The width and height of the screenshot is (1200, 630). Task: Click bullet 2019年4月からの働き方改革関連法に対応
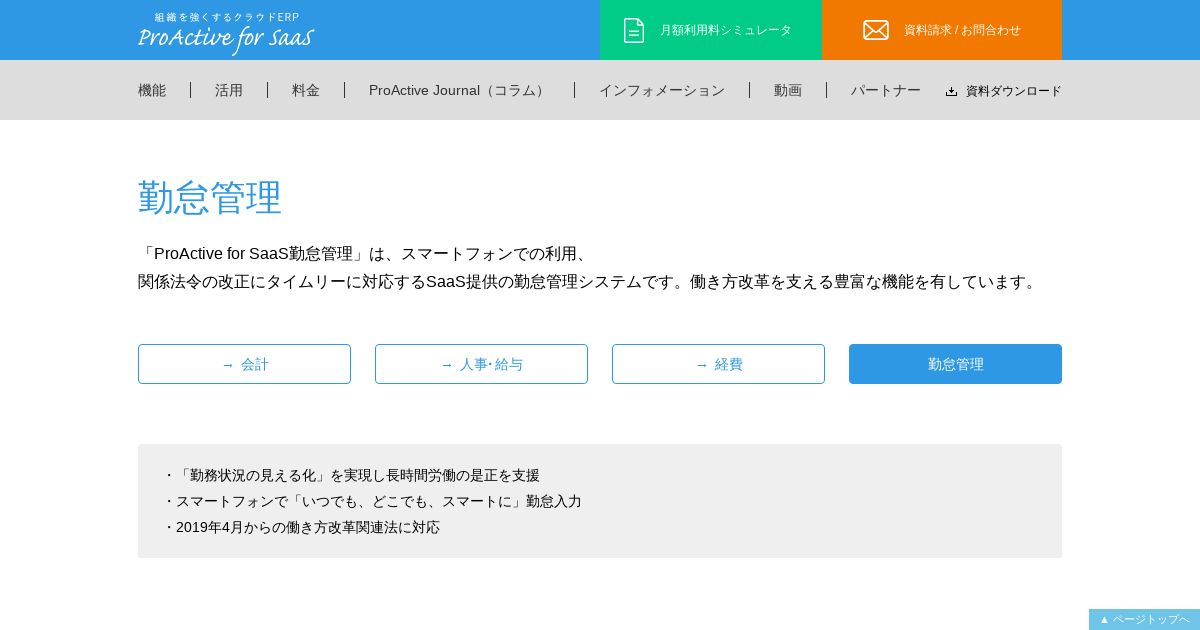click(x=301, y=527)
